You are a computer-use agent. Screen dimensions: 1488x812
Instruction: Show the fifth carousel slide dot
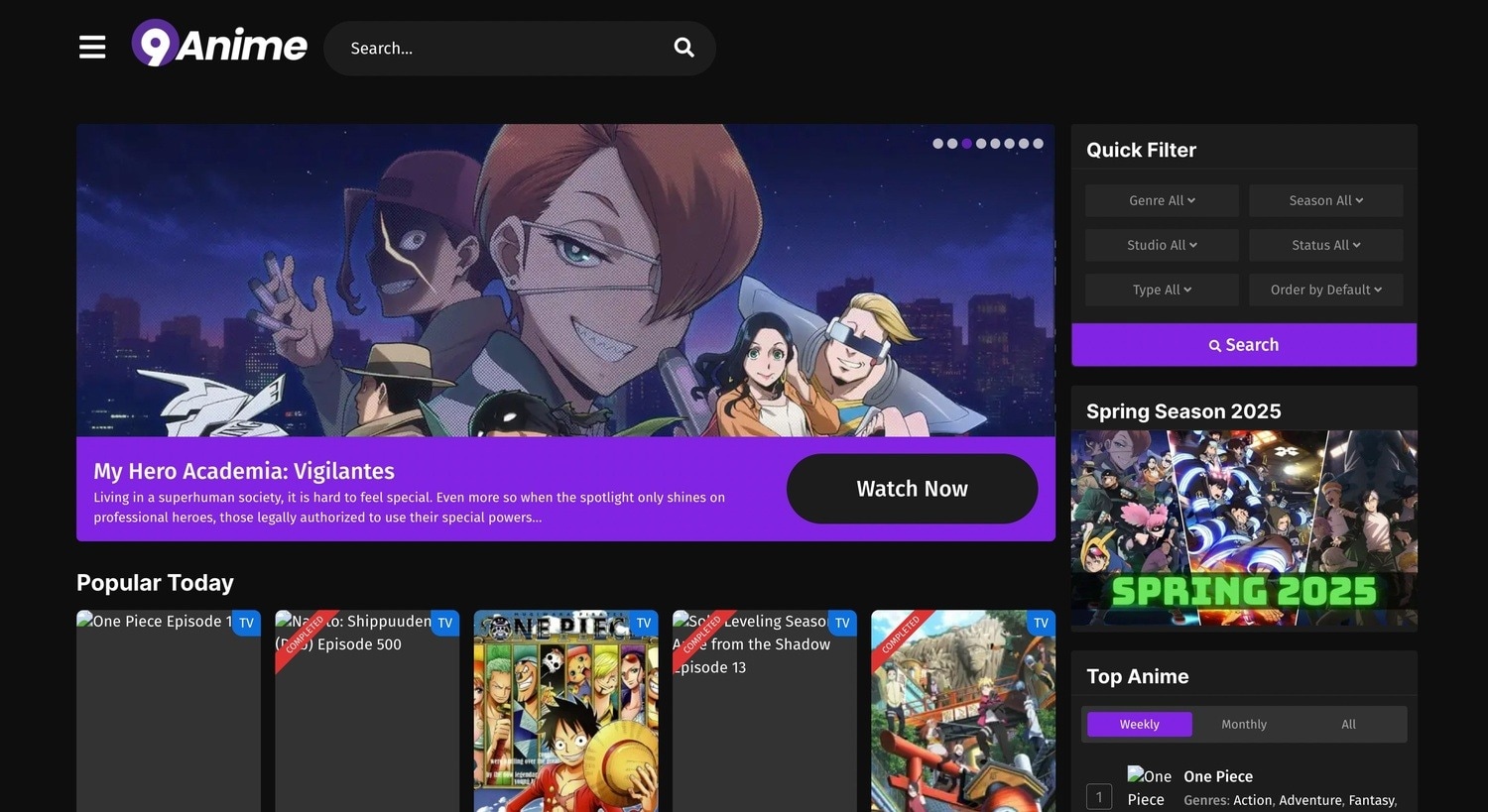point(995,144)
